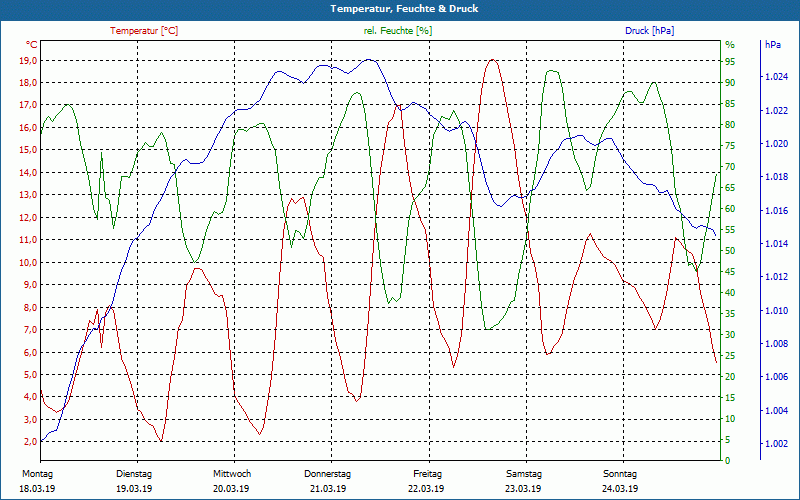The width and height of the screenshot is (800, 500).
Task: Click the 55 humidity axis value
Action: coord(730,230)
